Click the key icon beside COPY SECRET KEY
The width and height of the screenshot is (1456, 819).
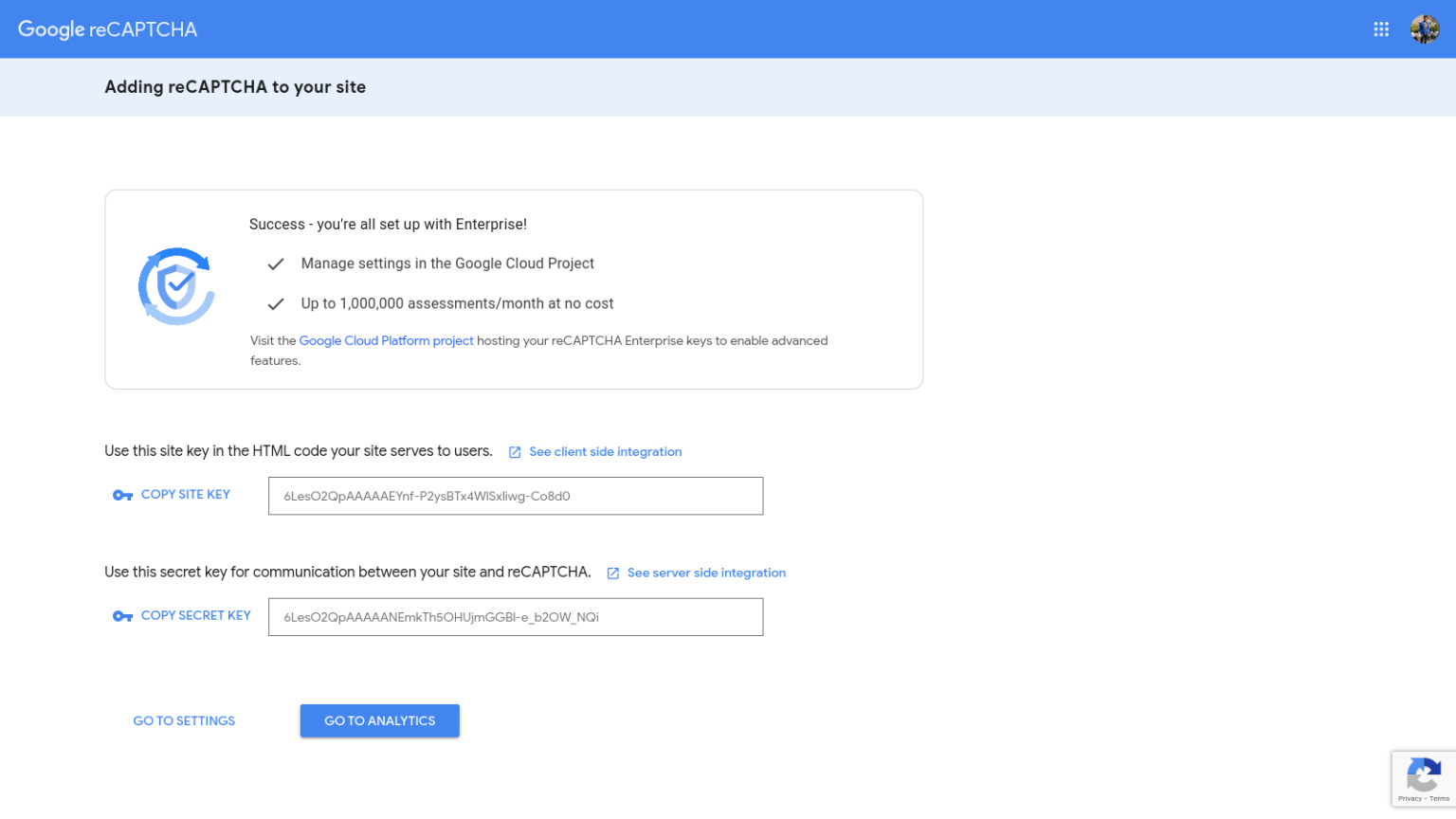pyautogui.click(x=122, y=615)
